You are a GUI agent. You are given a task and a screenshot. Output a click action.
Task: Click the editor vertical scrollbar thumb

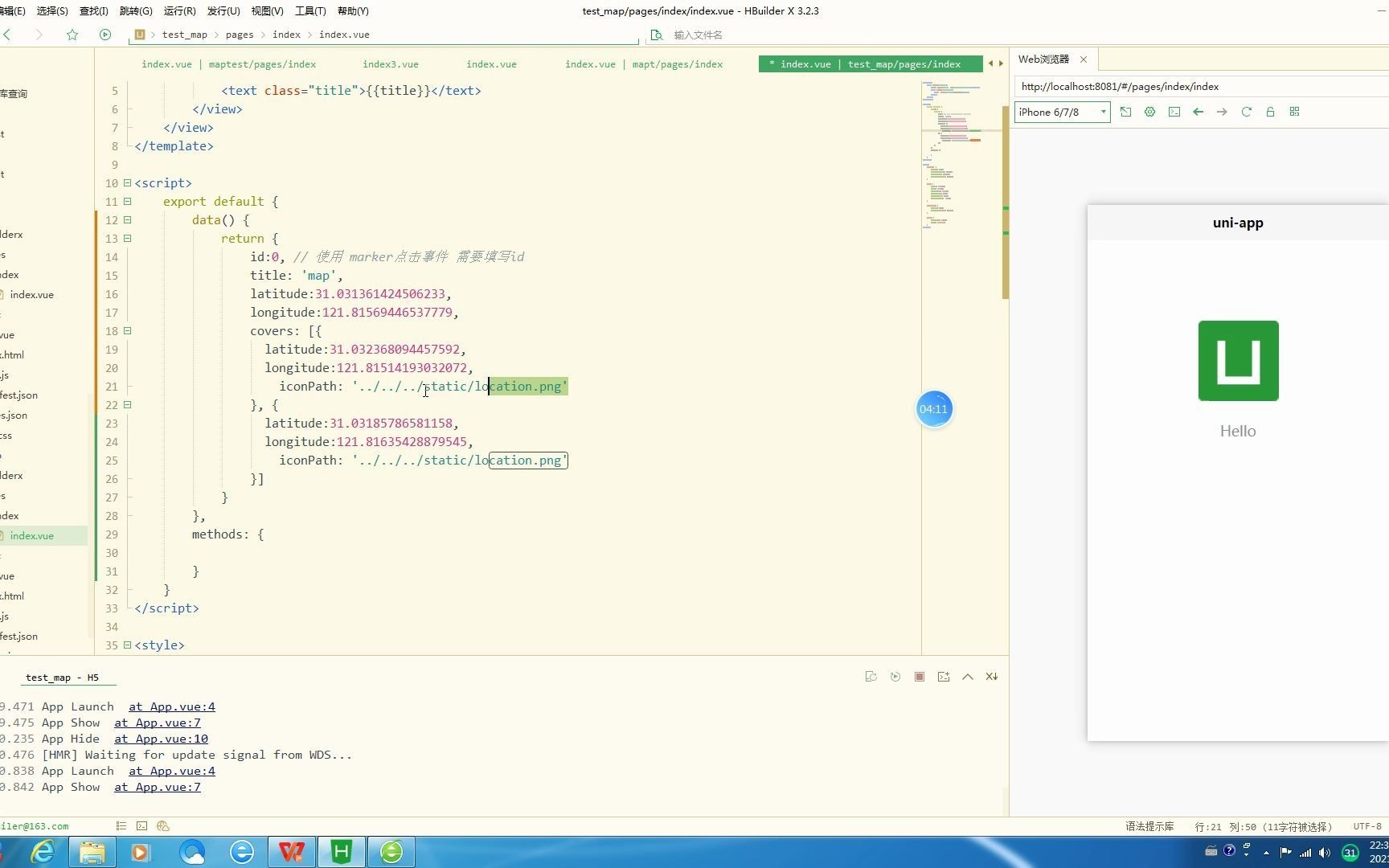tap(1005, 203)
